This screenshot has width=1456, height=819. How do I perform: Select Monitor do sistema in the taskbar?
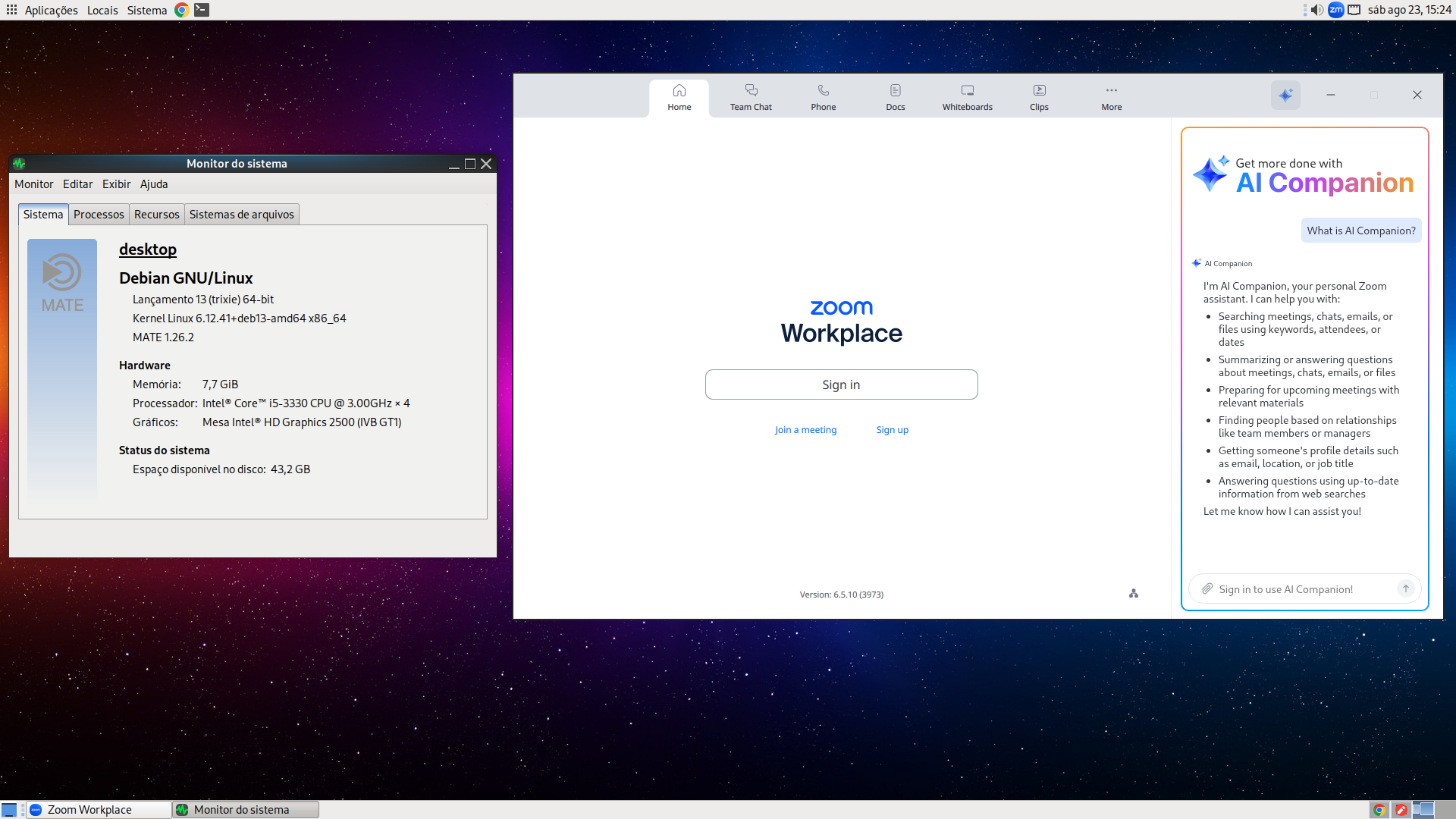246,810
